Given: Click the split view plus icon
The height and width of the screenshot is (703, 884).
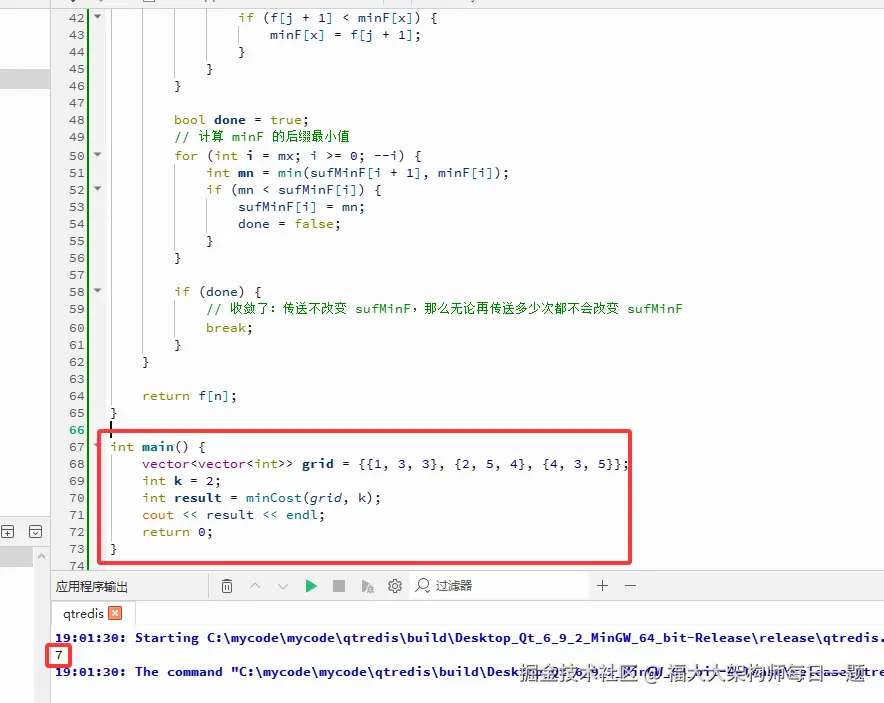Looking at the screenshot, I should 7,532.
